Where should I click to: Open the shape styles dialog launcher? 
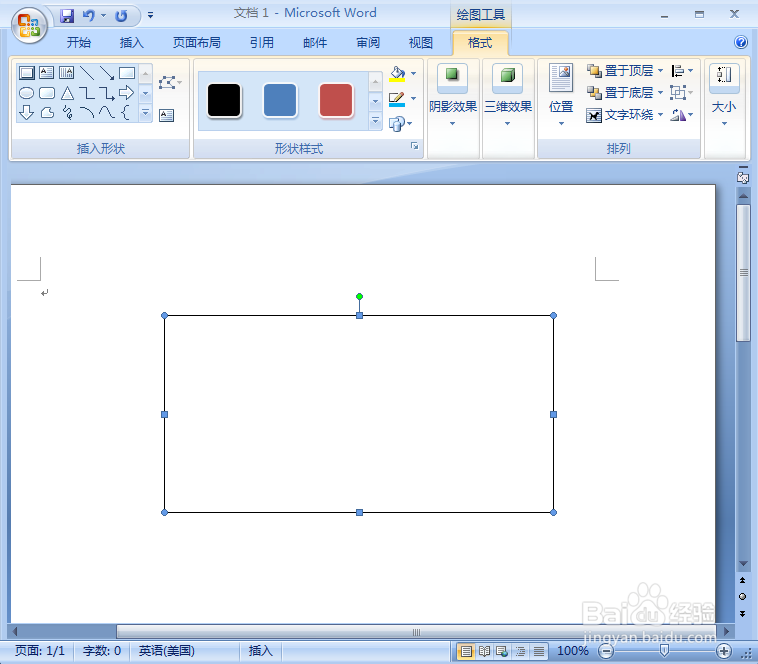(x=414, y=146)
